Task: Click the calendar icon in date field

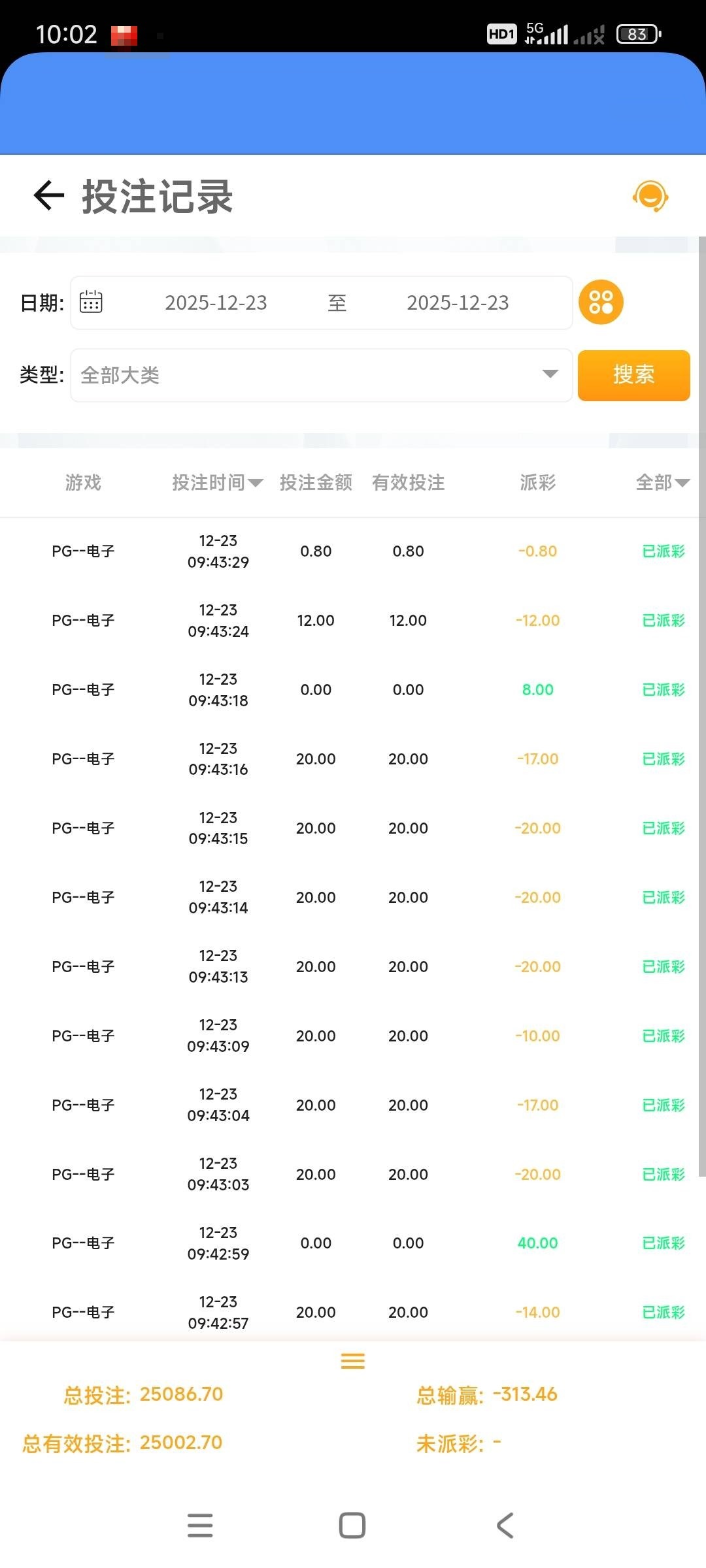Action: (x=91, y=302)
